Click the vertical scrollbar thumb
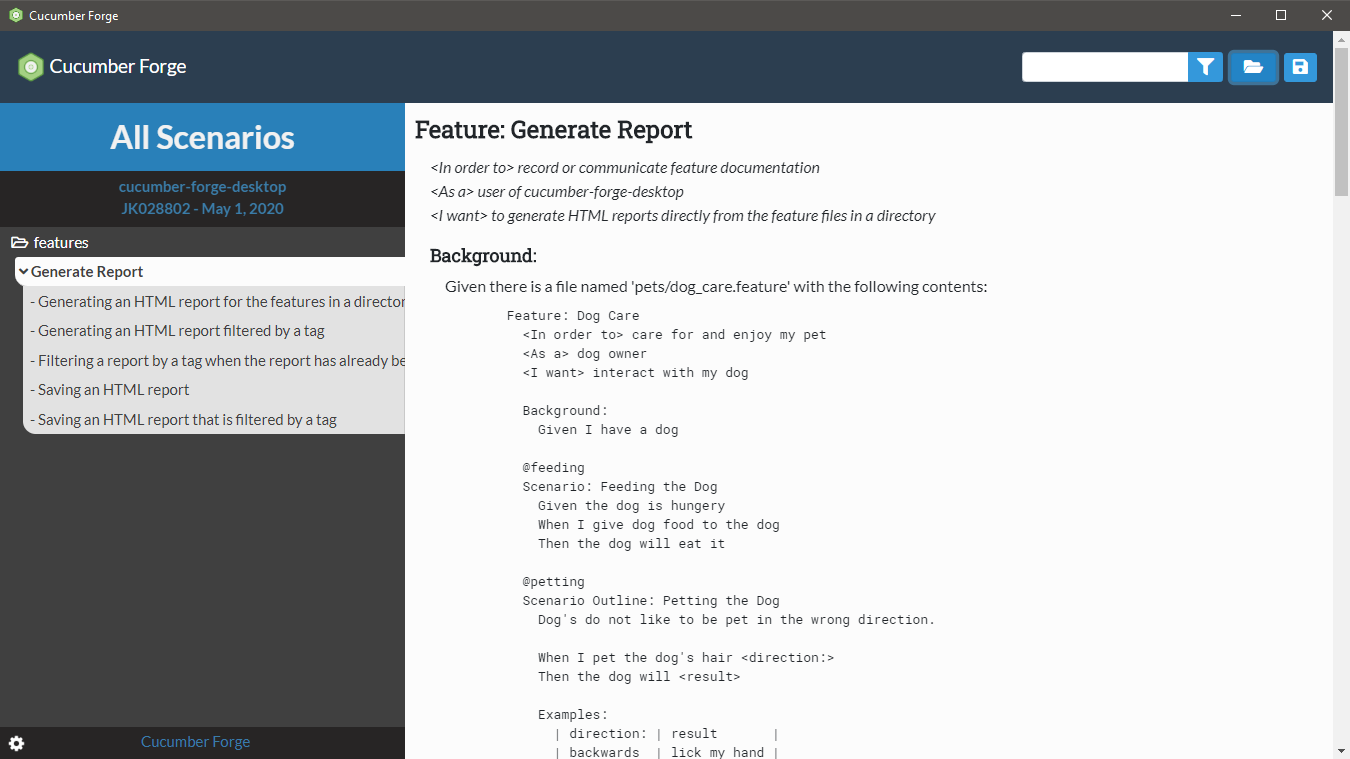The width and height of the screenshot is (1350, 759). tap(1342, 120)
